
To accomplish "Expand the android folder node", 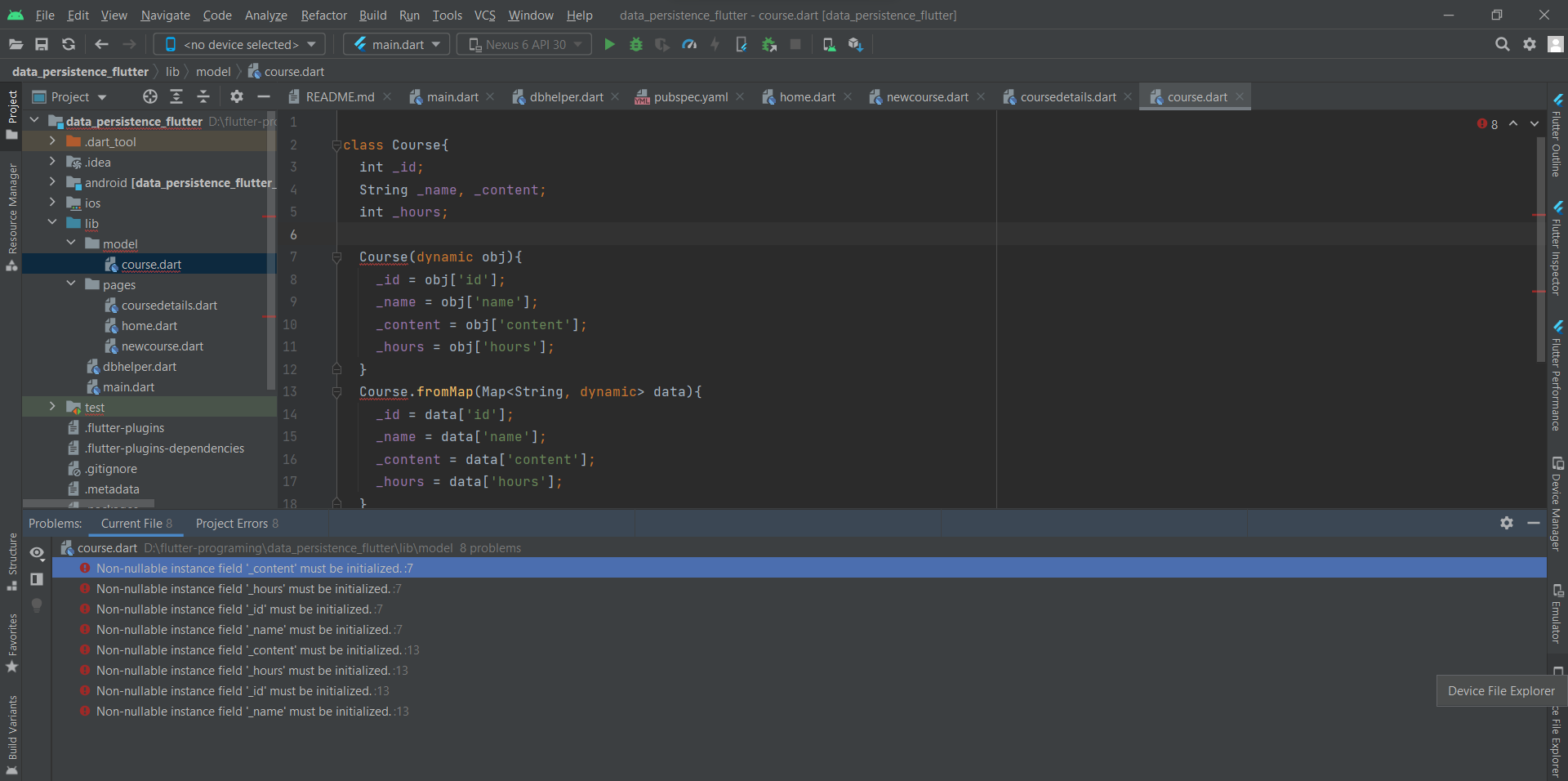I will pyautogui.click(x=52, y=182).
